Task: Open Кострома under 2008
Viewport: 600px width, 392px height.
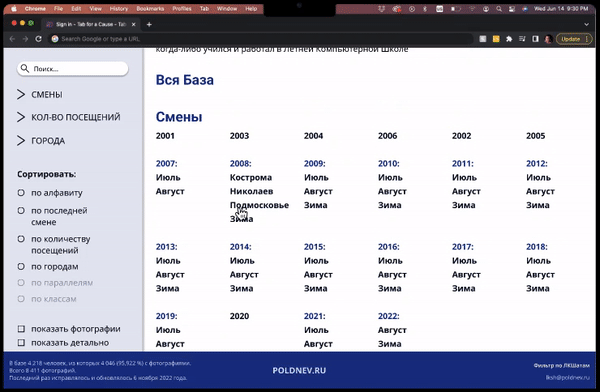Action: [x=251, y=178]
